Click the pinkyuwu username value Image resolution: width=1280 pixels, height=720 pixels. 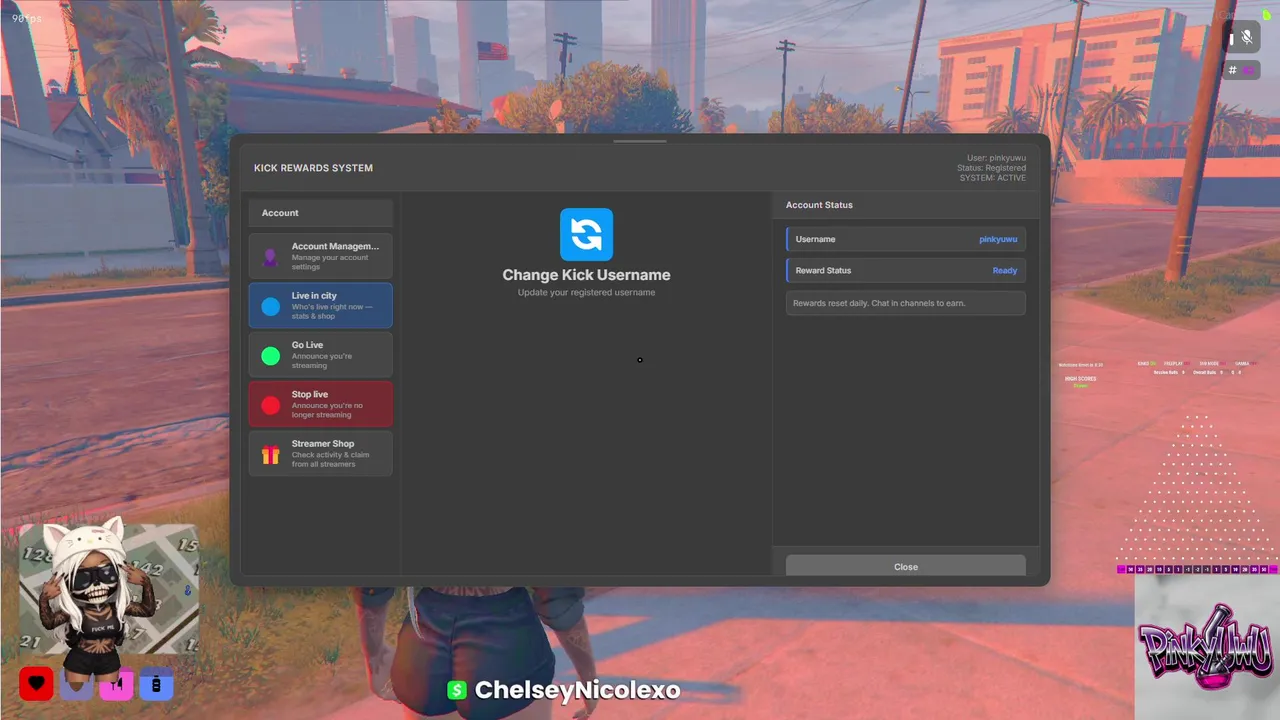998,239
